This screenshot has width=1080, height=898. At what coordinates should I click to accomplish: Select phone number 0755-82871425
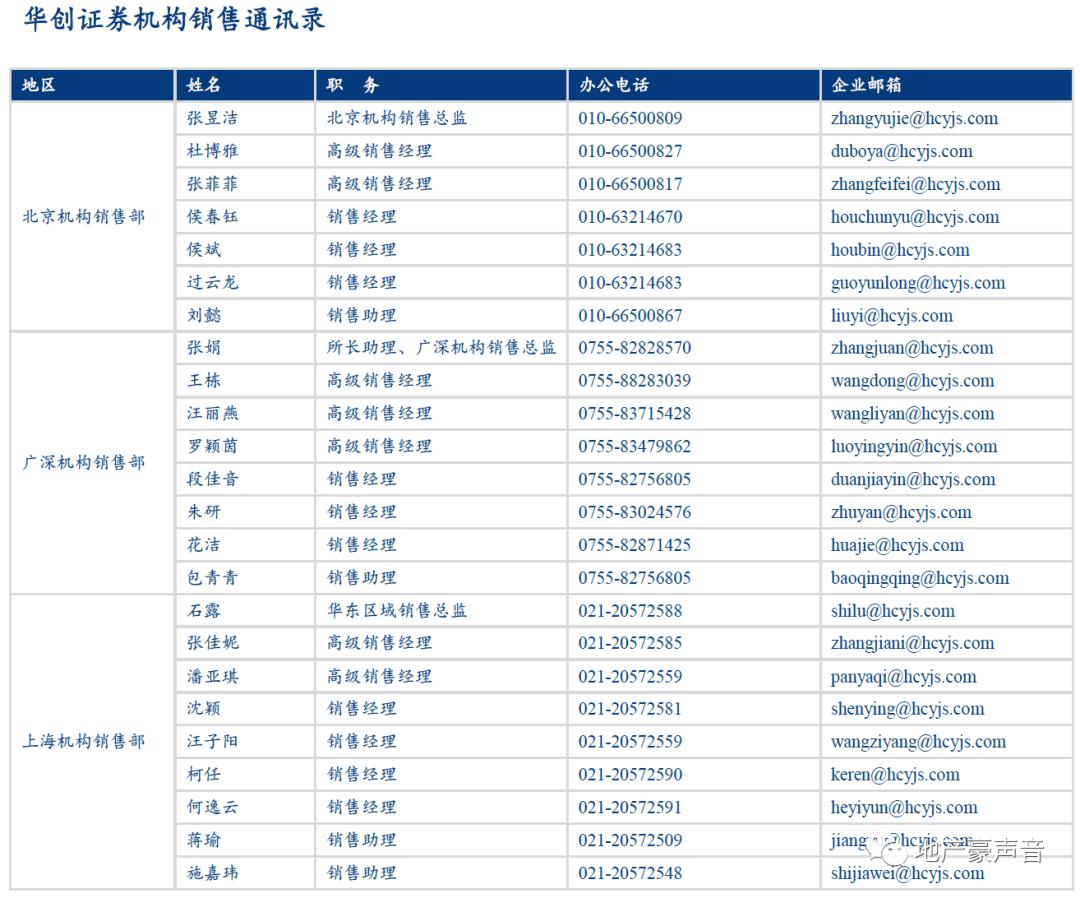tap(634, 545)
